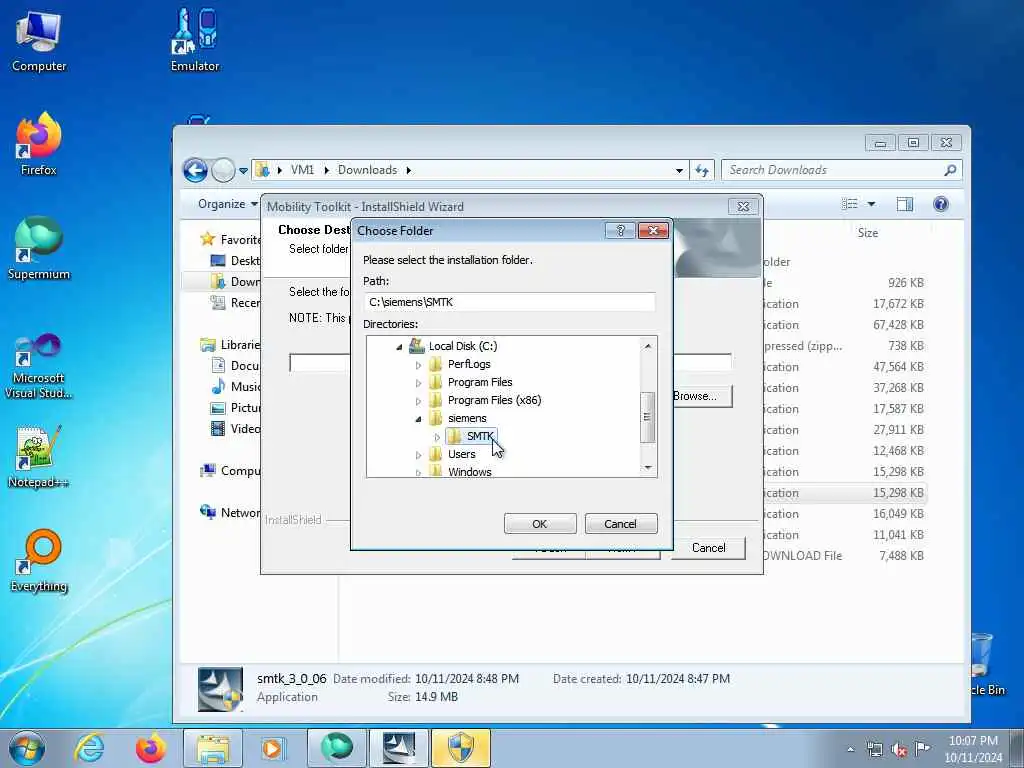Open the recent pages dropdown arrow

coord(243,170)
